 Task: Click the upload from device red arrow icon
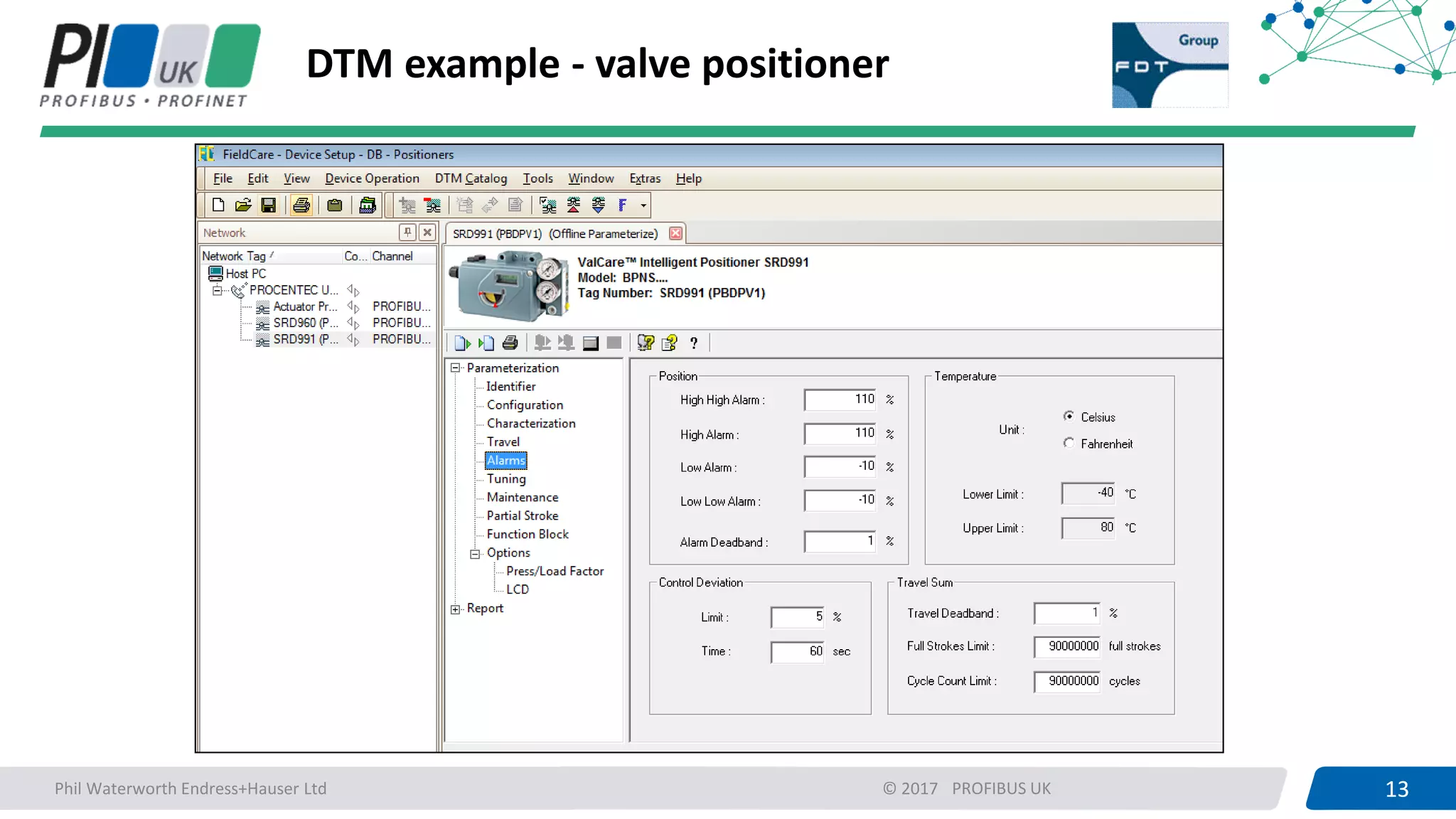(x=574, y=205)
